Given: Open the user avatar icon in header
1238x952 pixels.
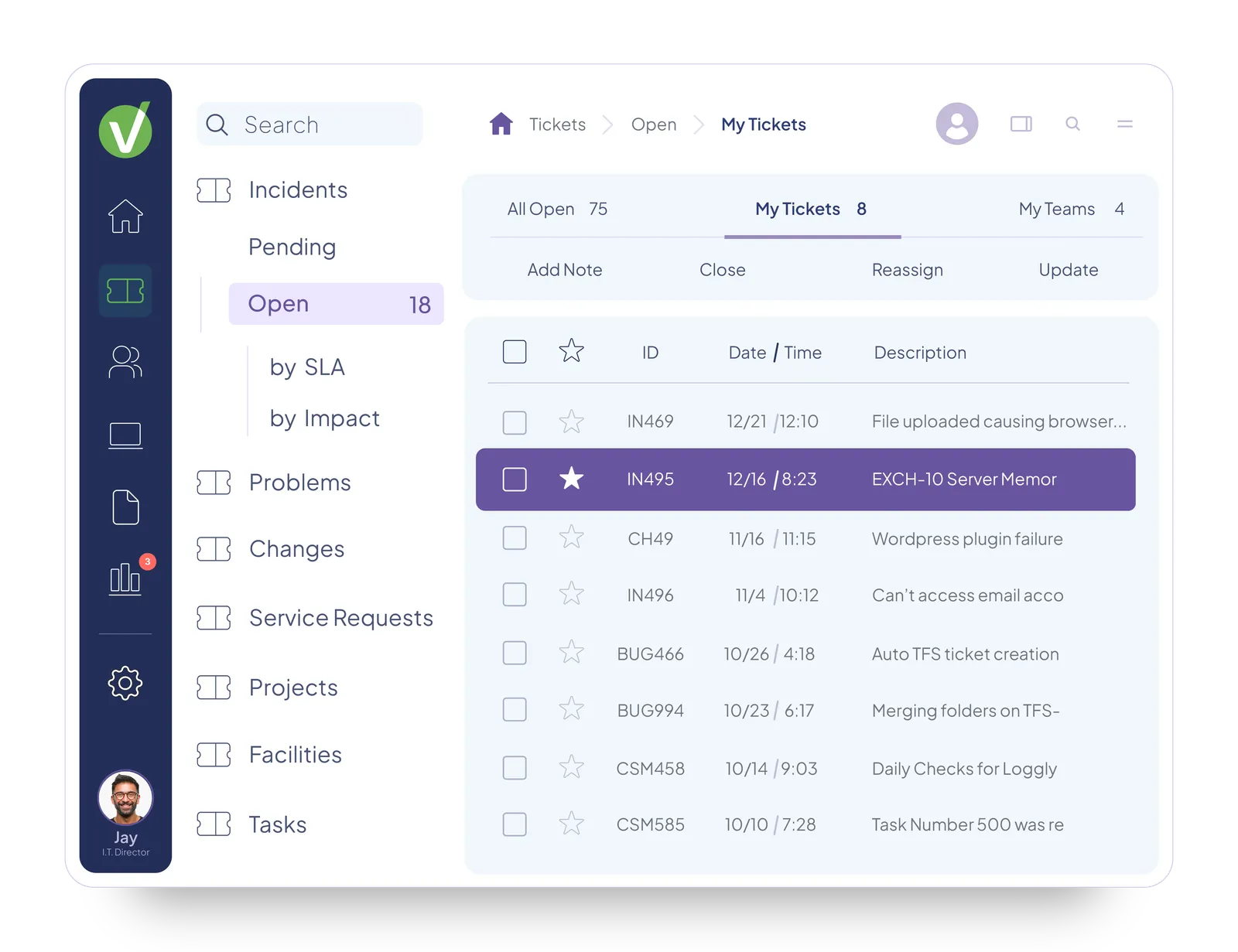Looking at the screenshot, I should pyautogui.click(x=957, y=124).
